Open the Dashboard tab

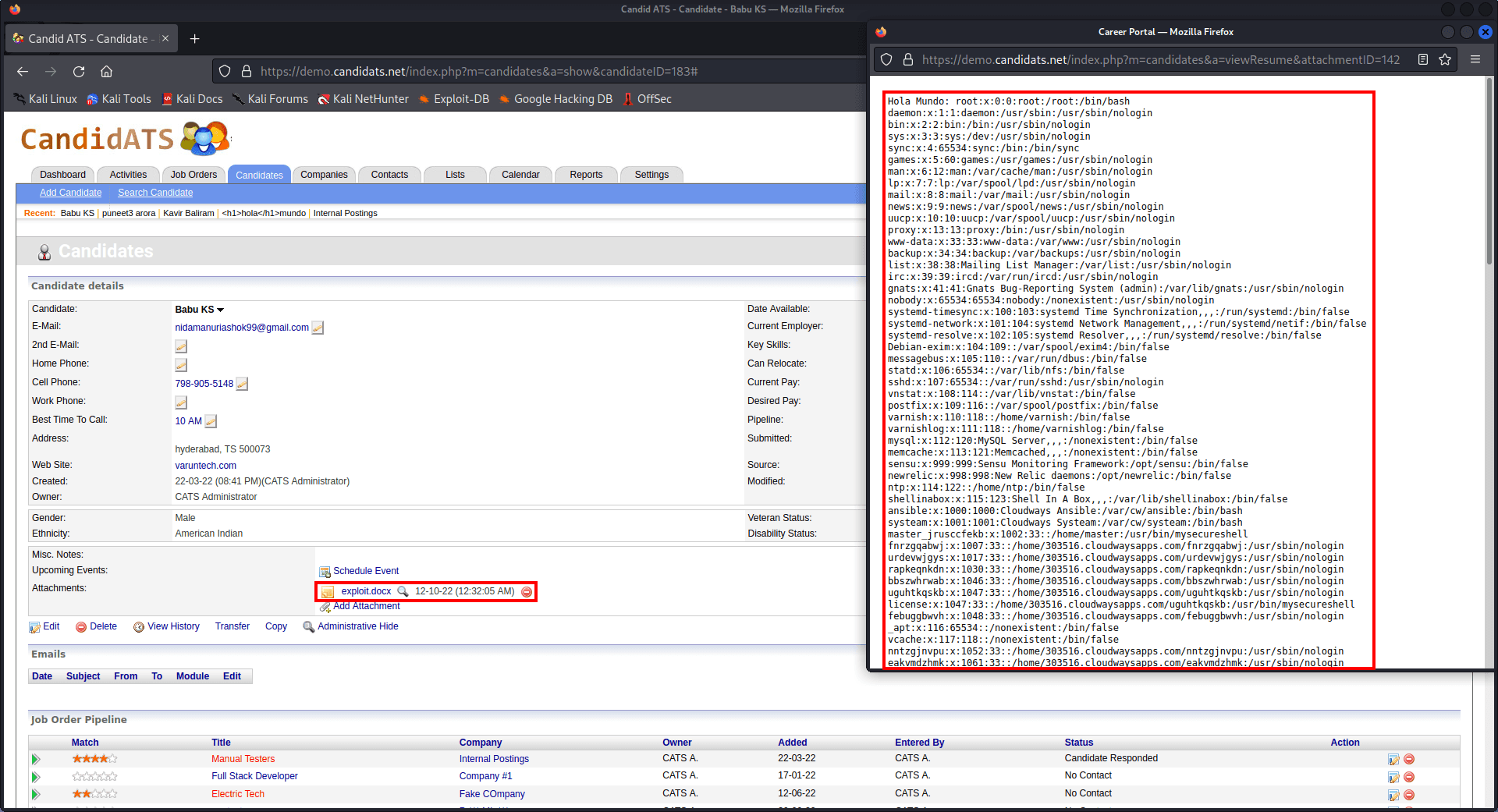(x=62, y=175)
